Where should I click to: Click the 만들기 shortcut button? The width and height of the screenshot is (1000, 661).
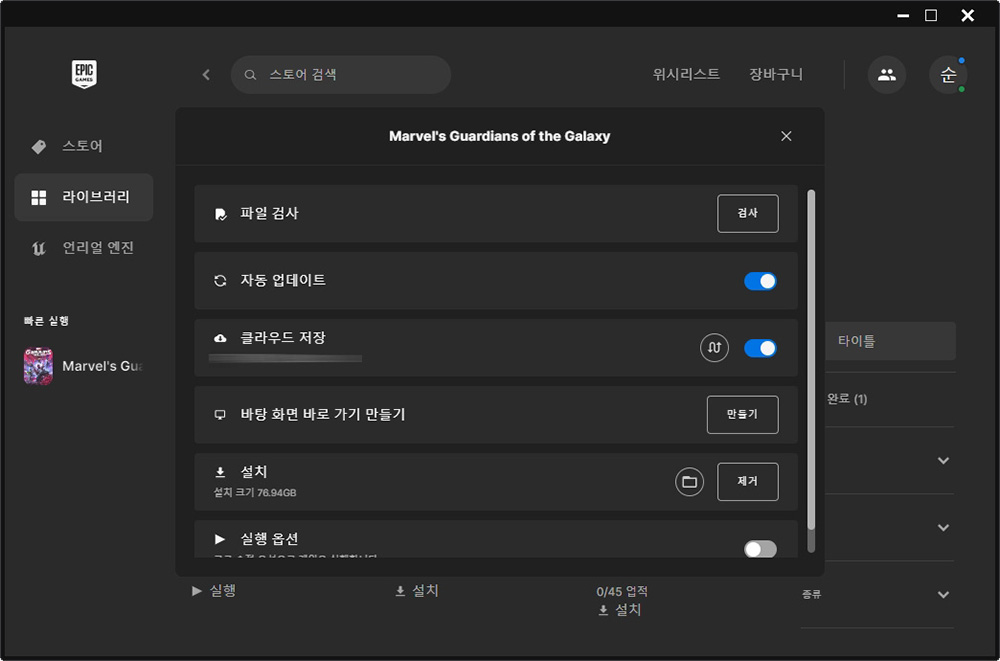(x=742, y=414)
